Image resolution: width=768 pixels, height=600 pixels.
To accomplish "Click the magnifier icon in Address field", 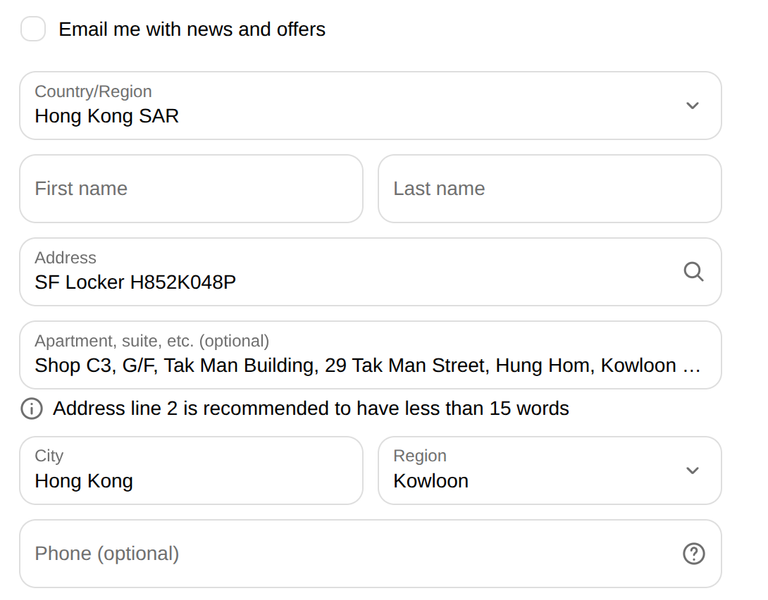I will (x=693, y=271).
